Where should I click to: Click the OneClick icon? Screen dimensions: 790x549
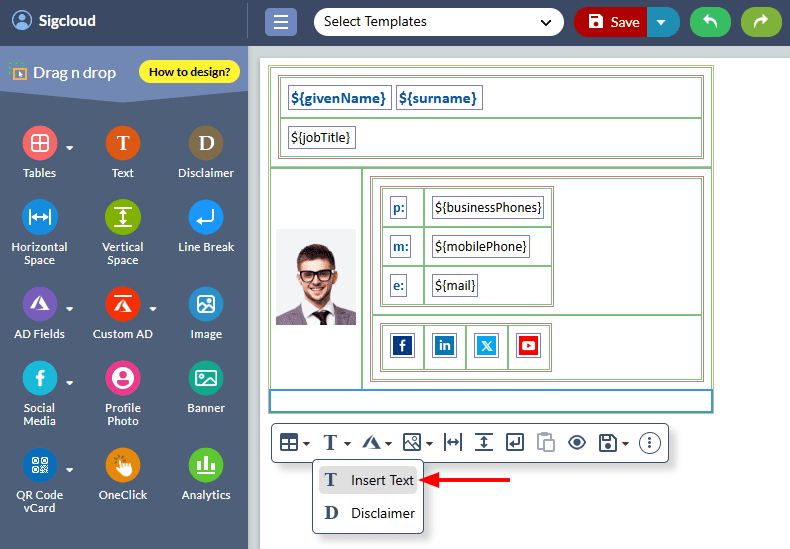click(123, 465)
